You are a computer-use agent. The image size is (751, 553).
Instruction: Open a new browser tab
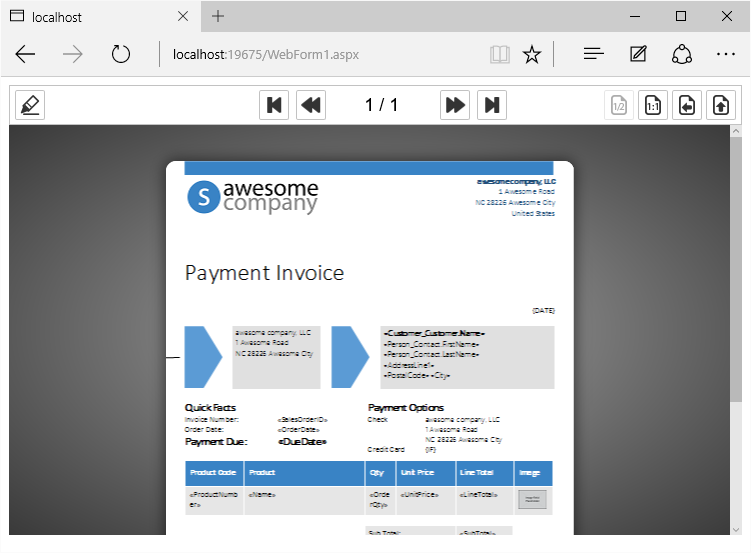(x=218, y=16)
